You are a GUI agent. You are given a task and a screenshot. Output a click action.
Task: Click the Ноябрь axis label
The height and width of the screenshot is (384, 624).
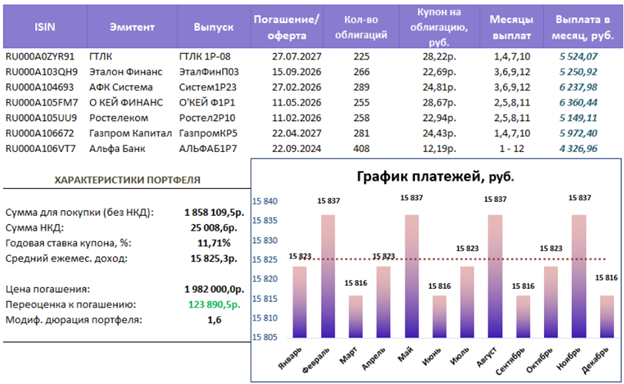569,359
